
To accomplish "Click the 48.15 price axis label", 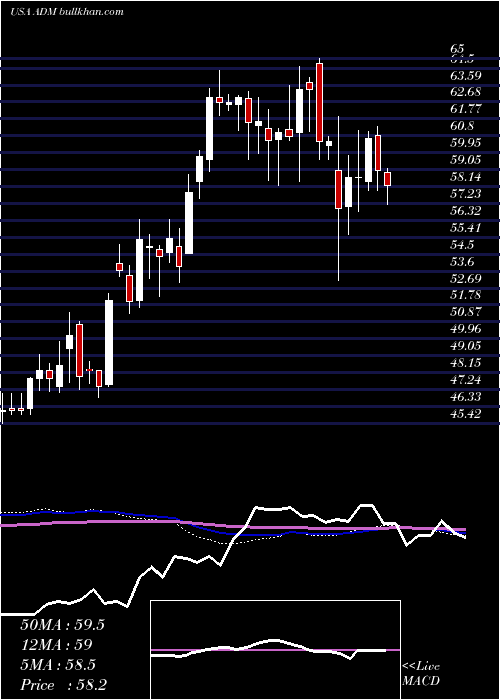I will click(x=466, y=363).
